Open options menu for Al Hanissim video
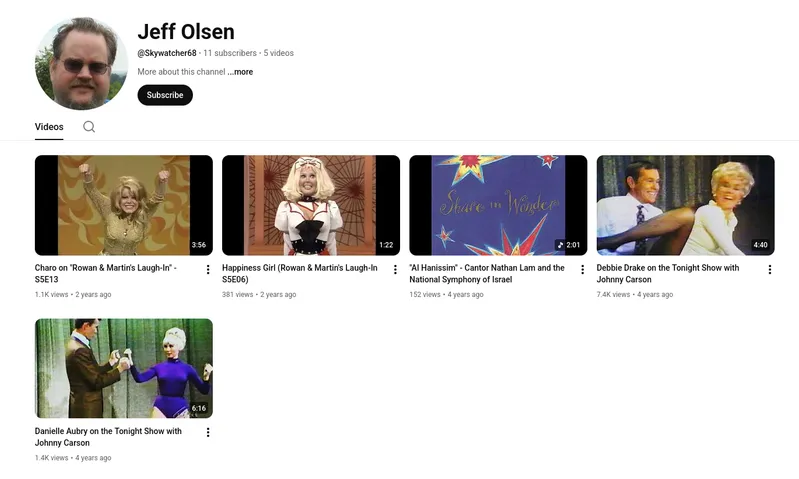Viewport: 799px width, 479px height. (582, 270)
